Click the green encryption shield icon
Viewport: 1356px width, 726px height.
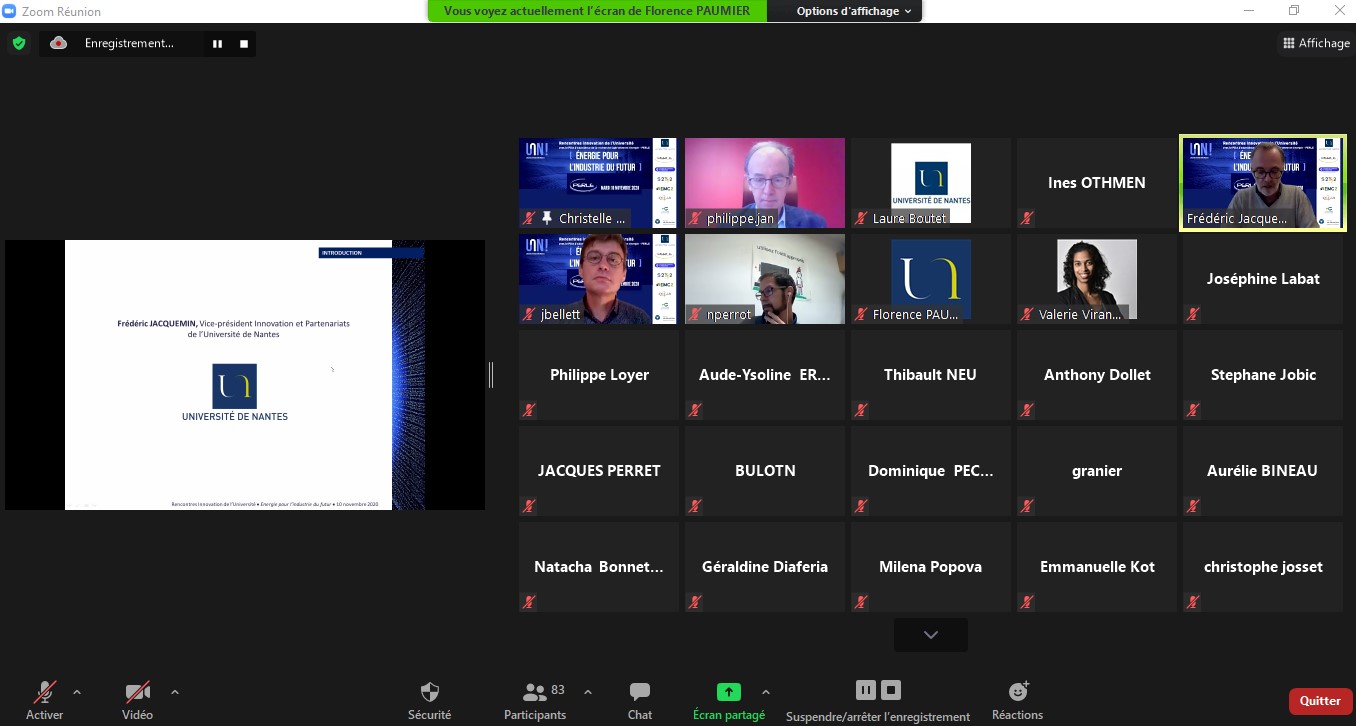19,43
